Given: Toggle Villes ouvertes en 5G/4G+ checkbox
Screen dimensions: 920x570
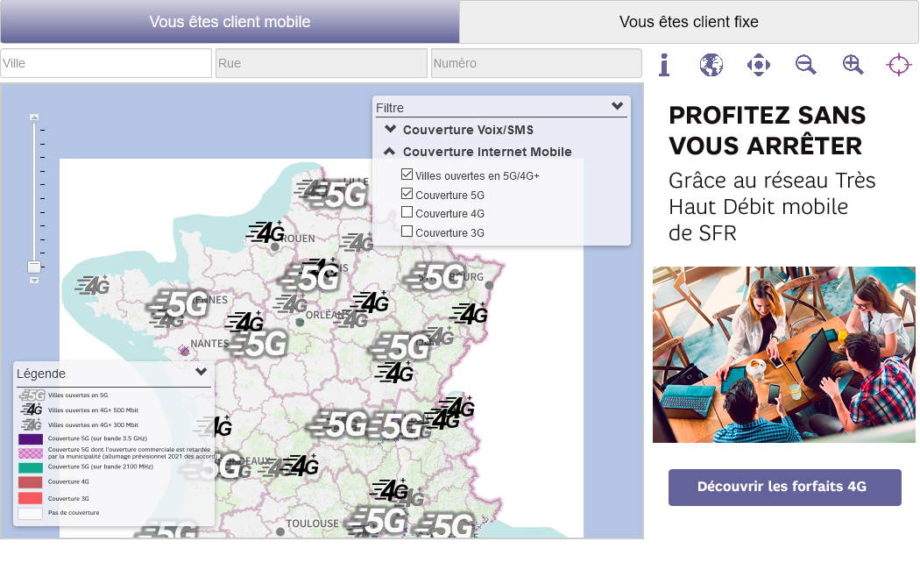Looking at the screenshot, I should click(x=407, y=174).
